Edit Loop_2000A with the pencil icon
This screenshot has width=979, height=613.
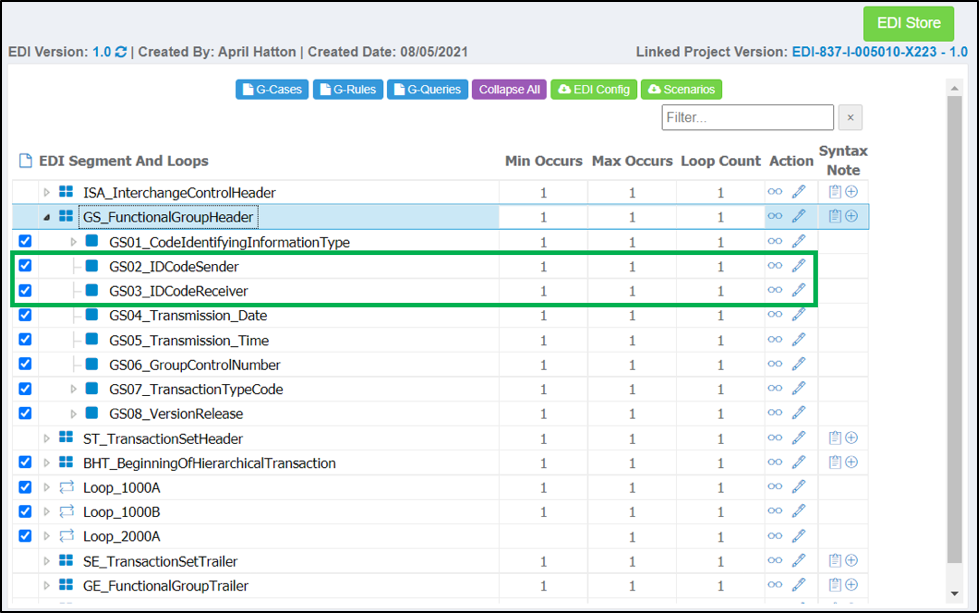click(797, 536)
